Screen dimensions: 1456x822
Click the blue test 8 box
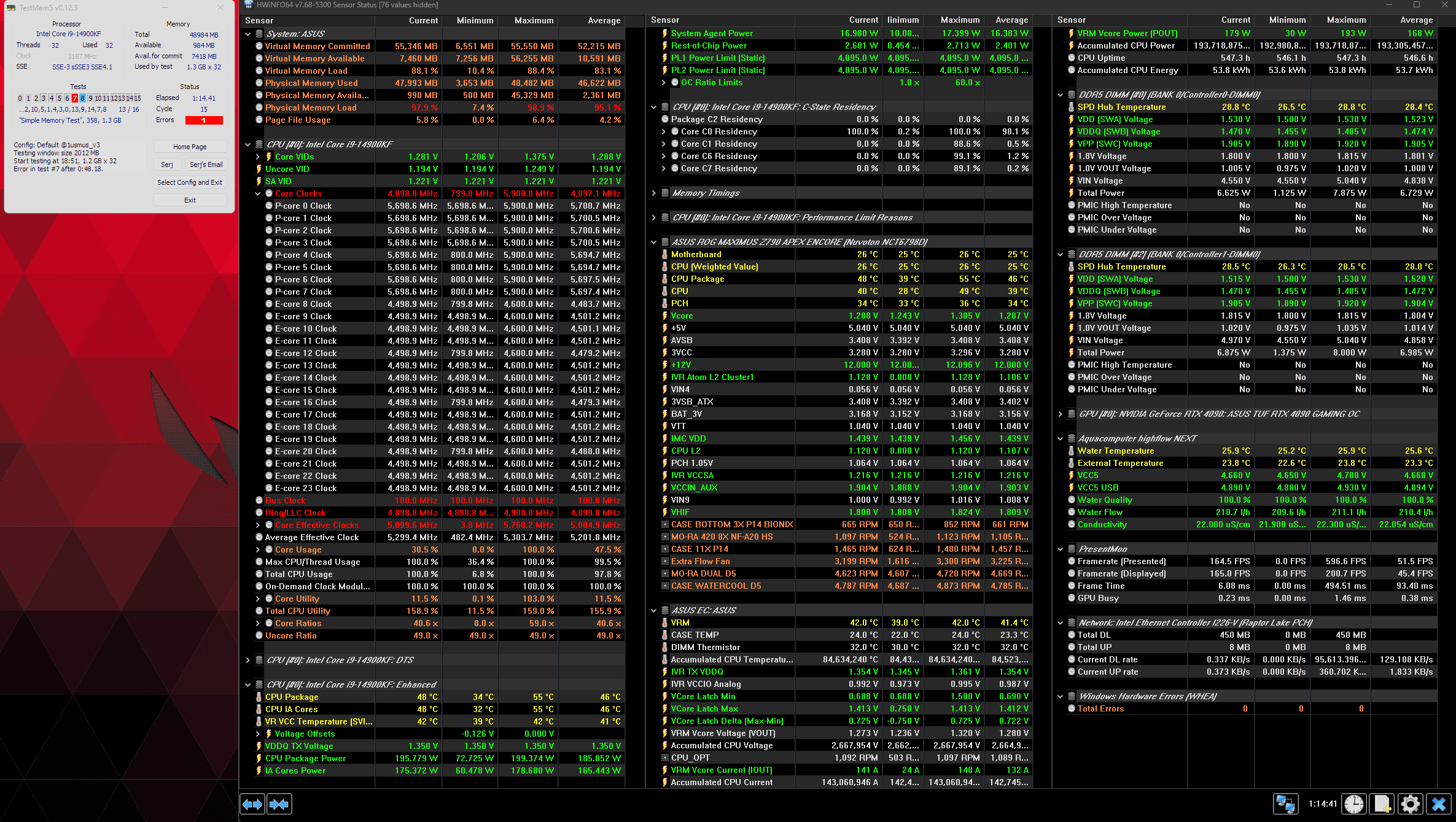click(x=82, y=98)
